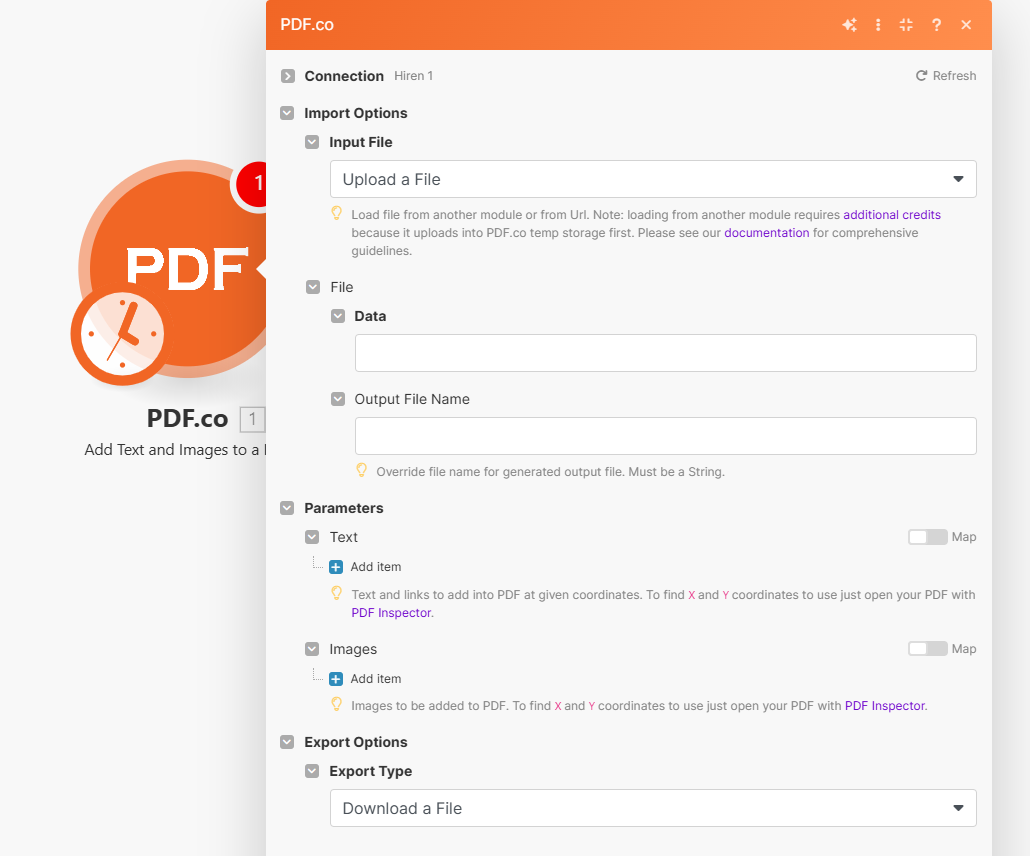Open the additional credits link
This screenshot has height=856, width=1030.
[x=891, y=215]
